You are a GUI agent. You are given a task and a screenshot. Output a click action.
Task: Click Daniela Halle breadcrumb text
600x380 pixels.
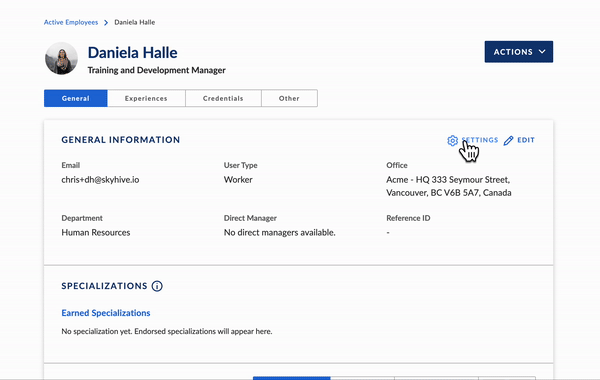tap(135, 22)
